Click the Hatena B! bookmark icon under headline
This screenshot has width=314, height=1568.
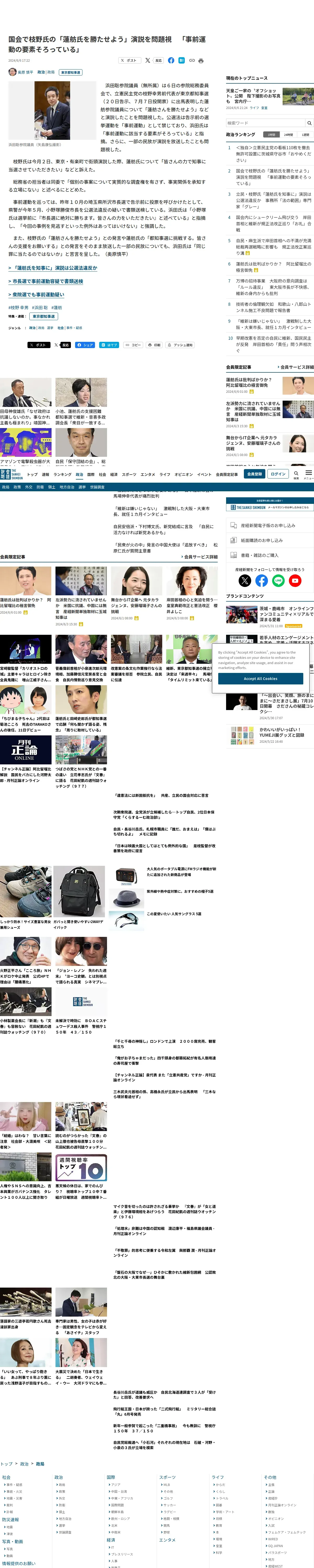click(x=181, y=60)
